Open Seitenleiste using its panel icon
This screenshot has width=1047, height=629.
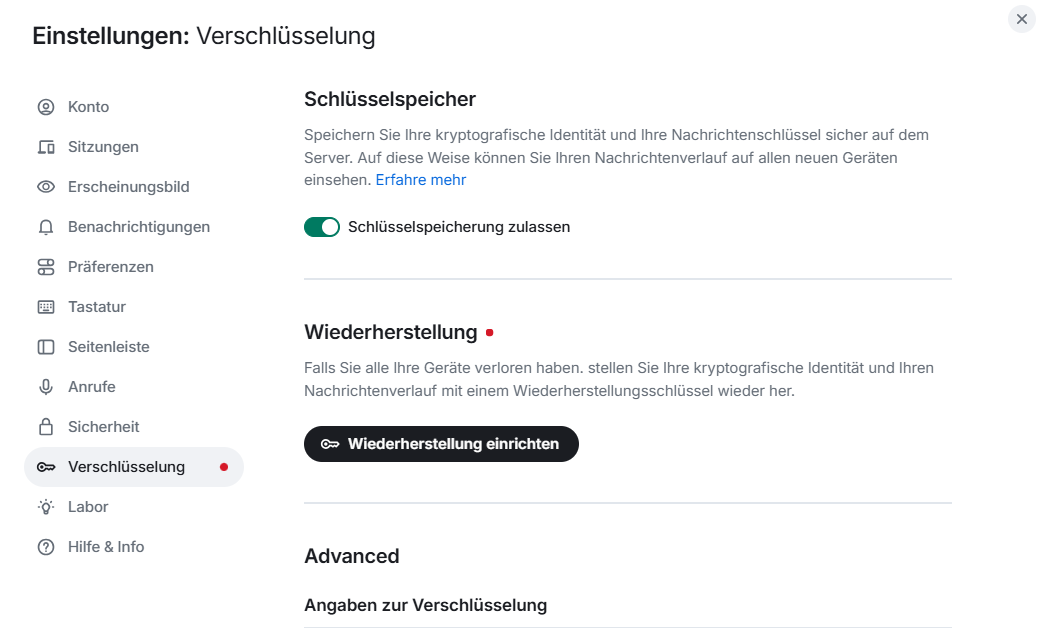coord(45,346)
